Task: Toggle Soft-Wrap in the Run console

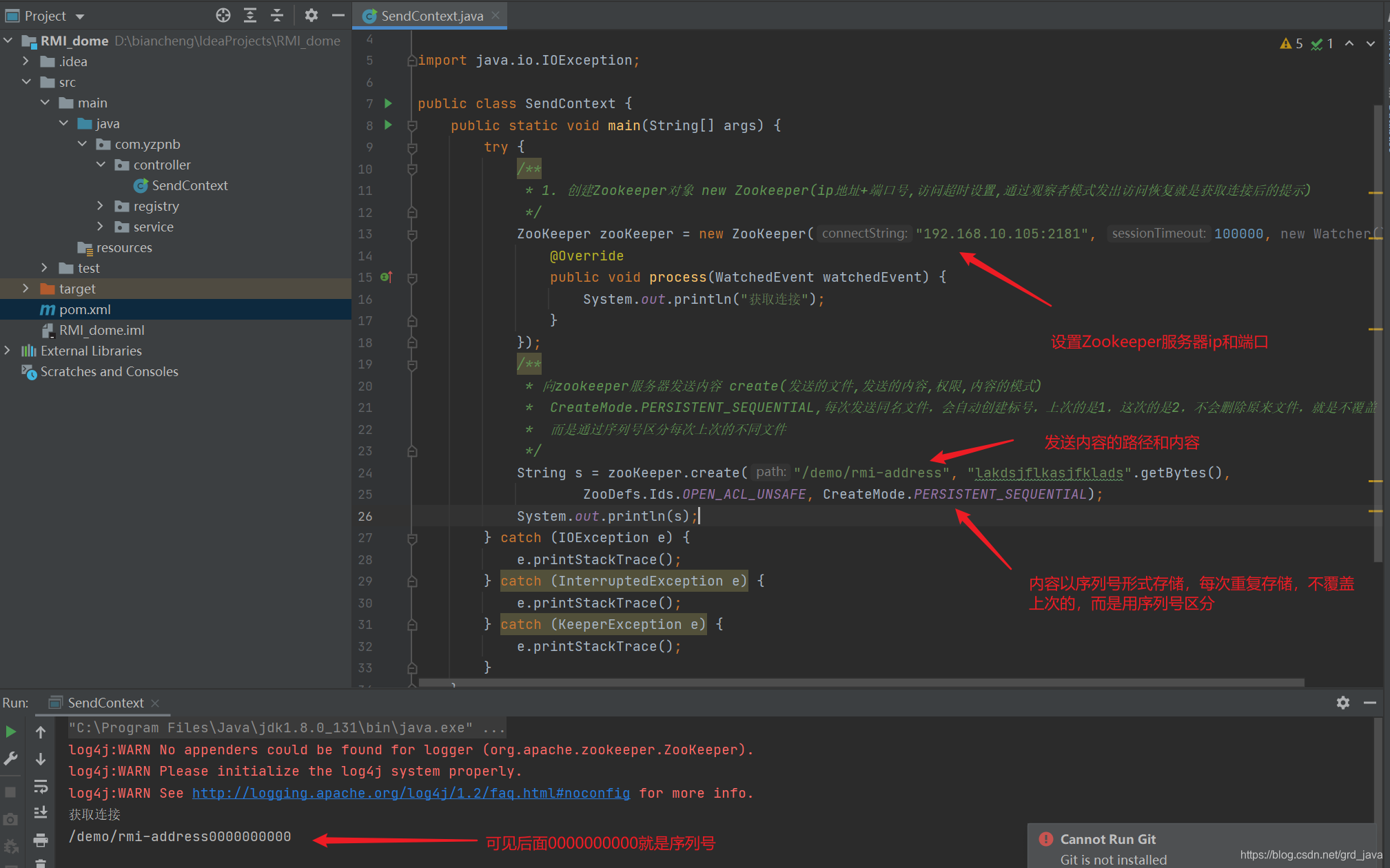Action: coord(41,786)
